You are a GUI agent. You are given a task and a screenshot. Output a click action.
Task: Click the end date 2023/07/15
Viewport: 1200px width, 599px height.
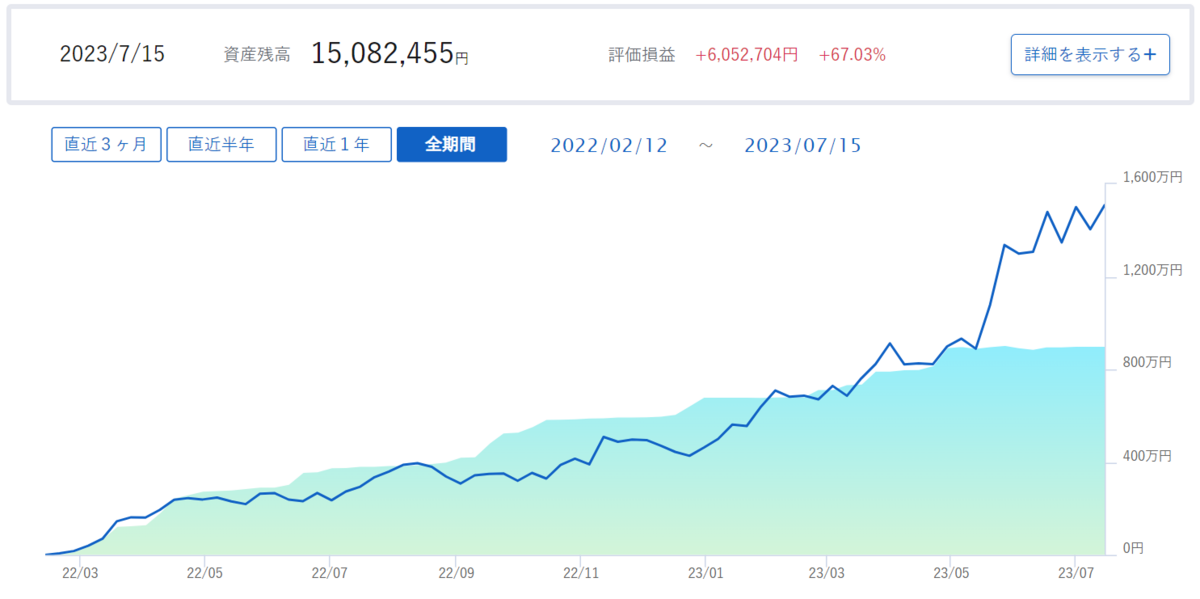click(803, 145)
